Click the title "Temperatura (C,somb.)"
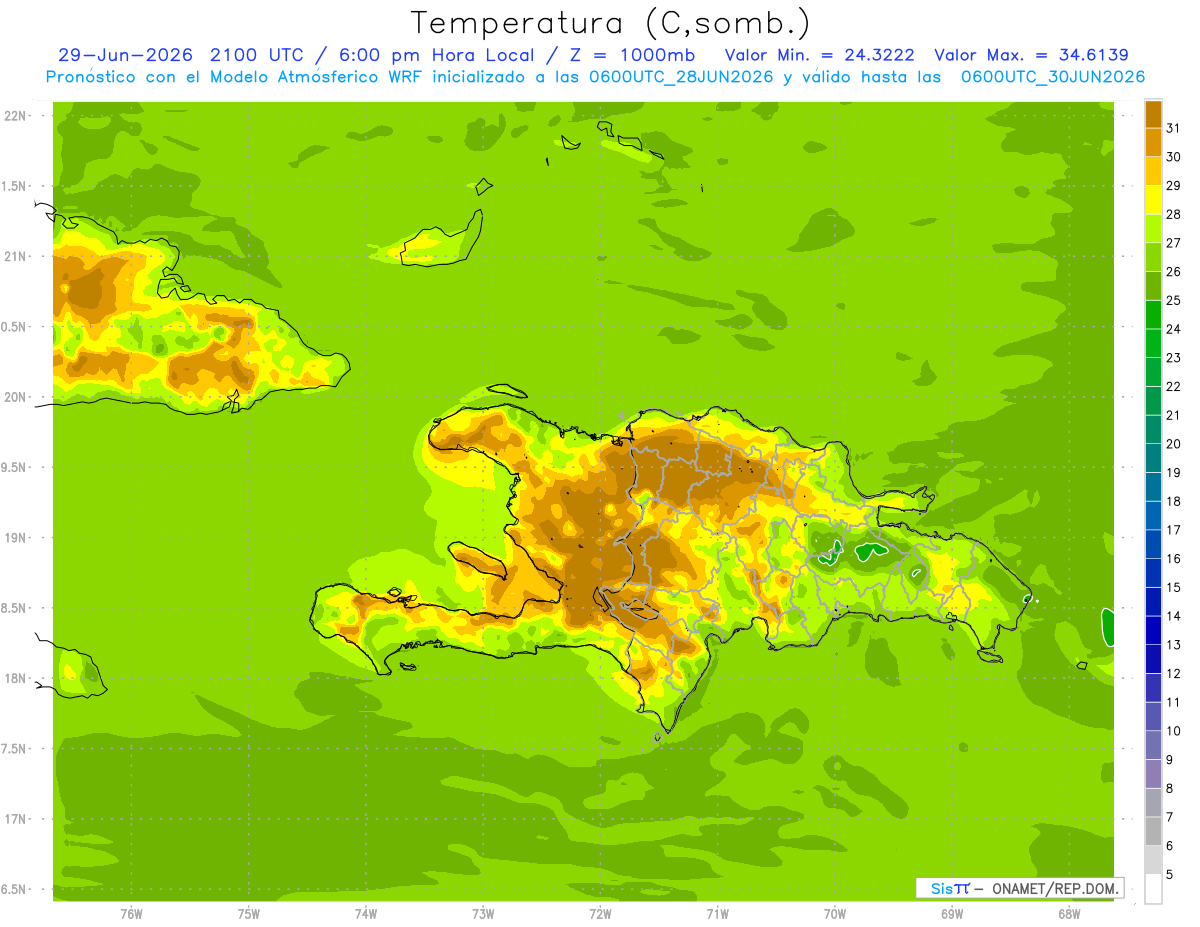 pos(611,23)
